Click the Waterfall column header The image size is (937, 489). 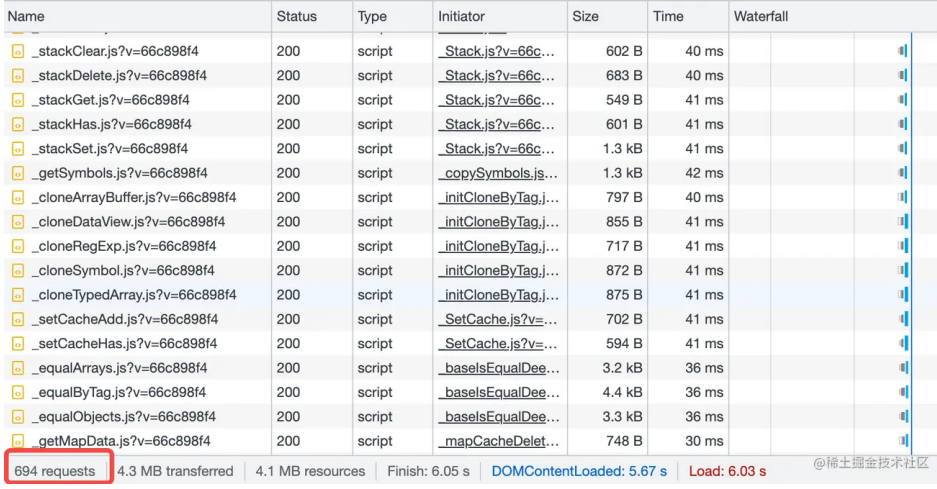click(761, 16)
